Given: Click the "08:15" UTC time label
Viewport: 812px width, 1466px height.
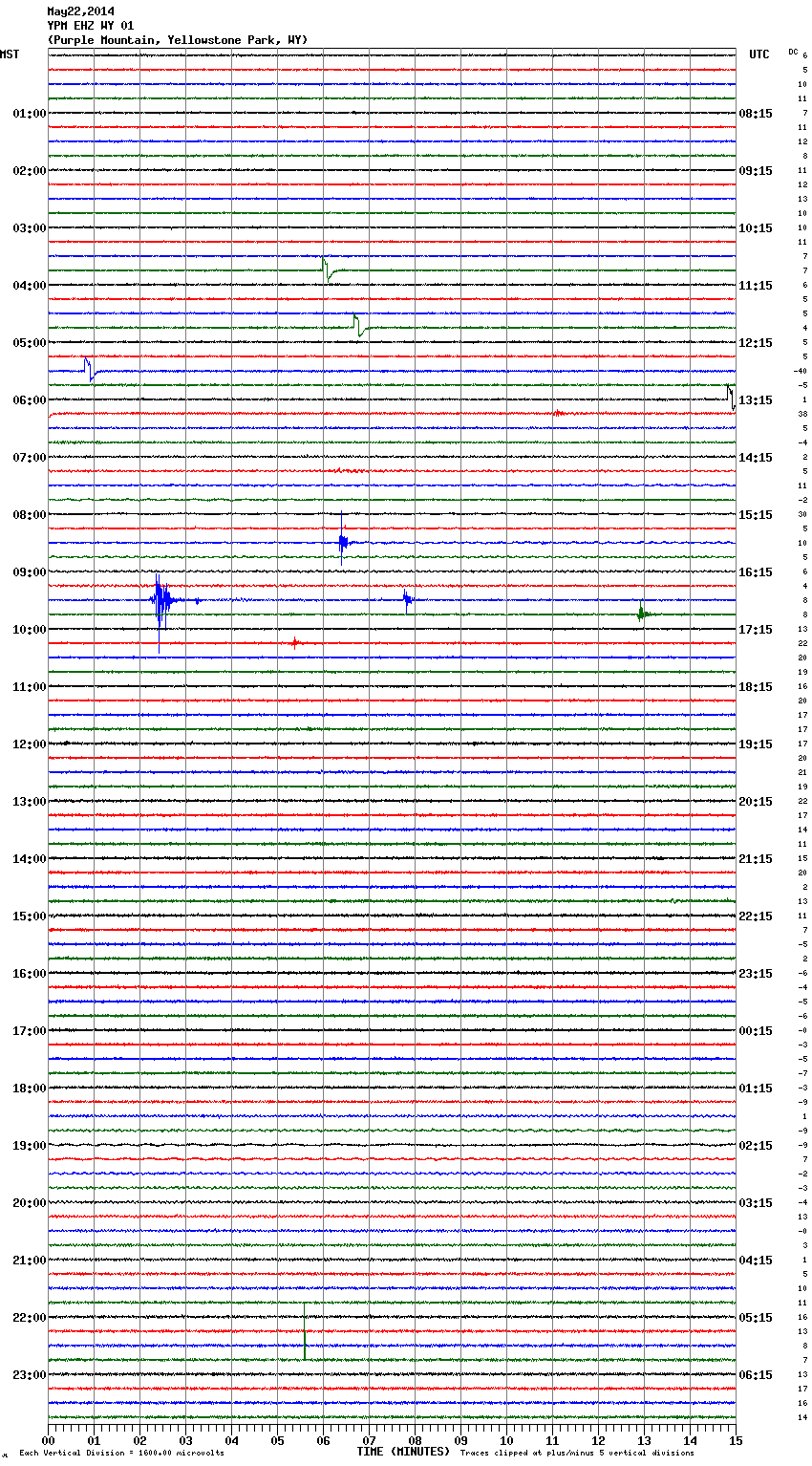Looking at the screenshot, I should pos(756,114).
